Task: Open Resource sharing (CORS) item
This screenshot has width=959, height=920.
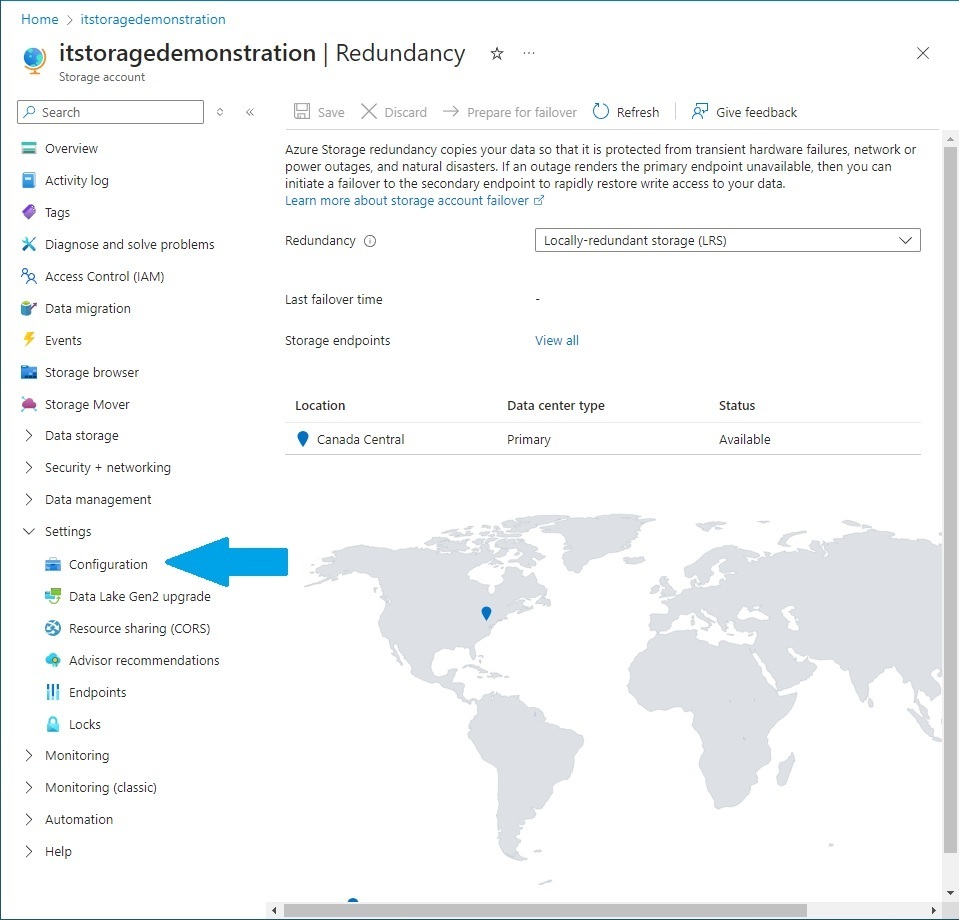Action: coord(139,629)
